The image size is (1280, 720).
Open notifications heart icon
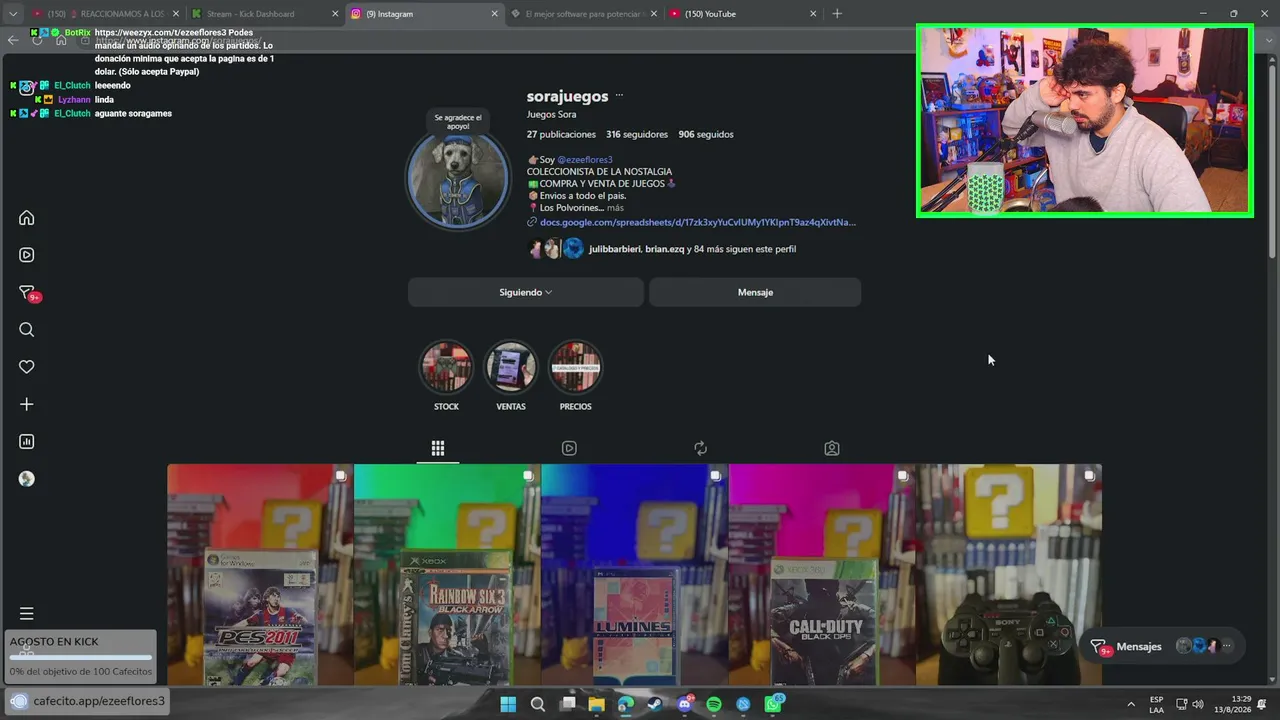pos(27,367)
